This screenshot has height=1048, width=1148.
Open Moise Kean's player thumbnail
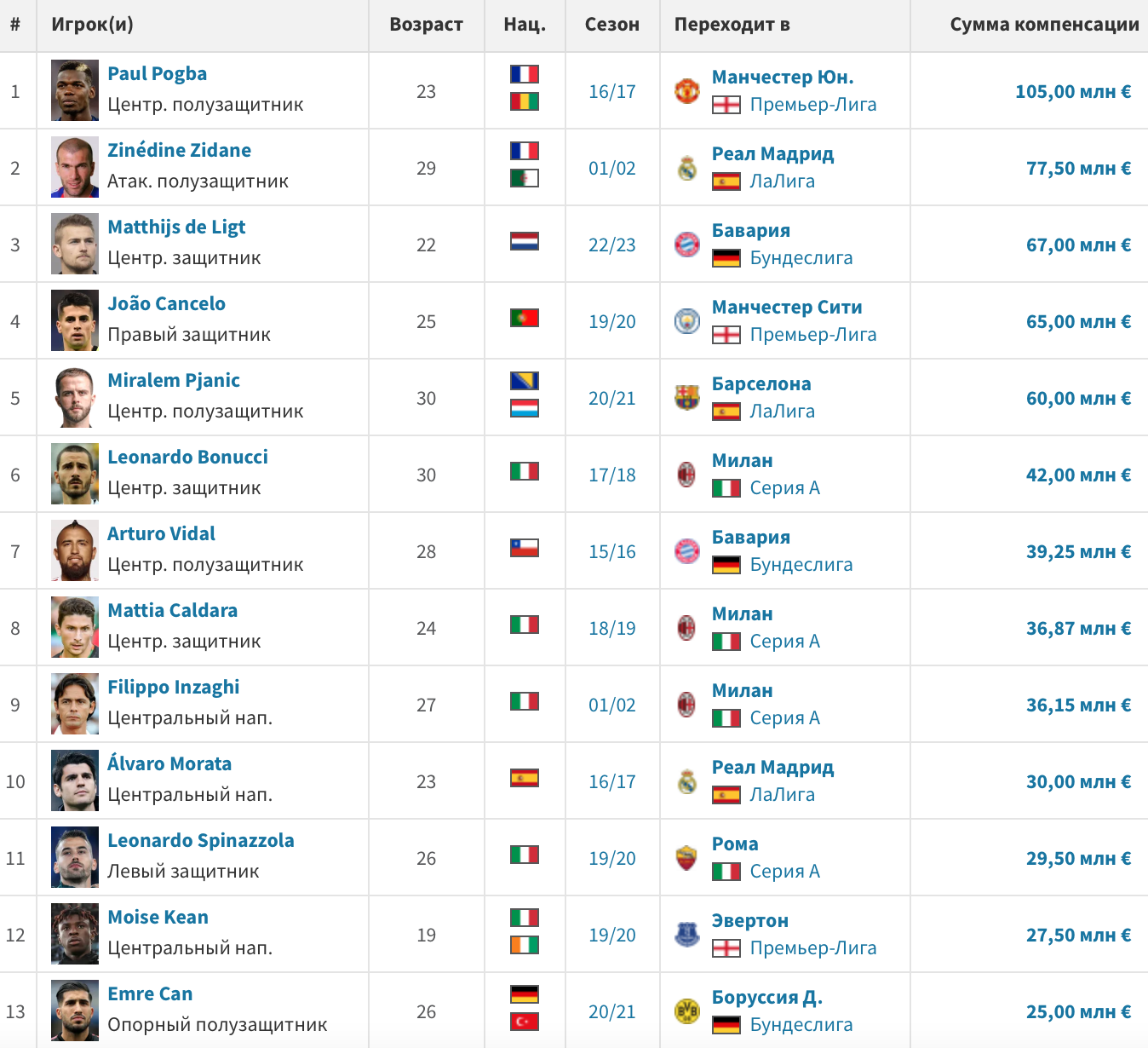click(x=75, y=934)
